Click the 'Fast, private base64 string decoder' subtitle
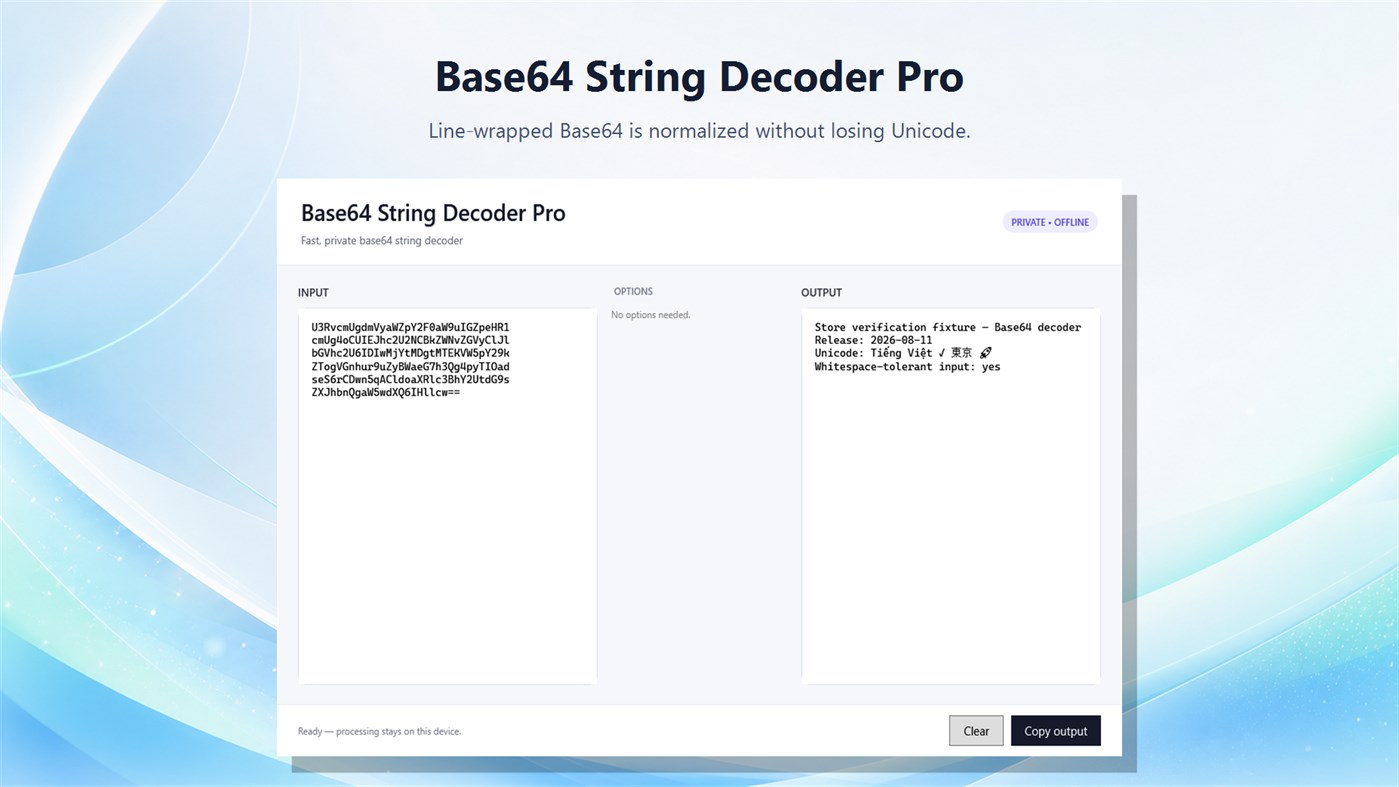 [382, 241]
